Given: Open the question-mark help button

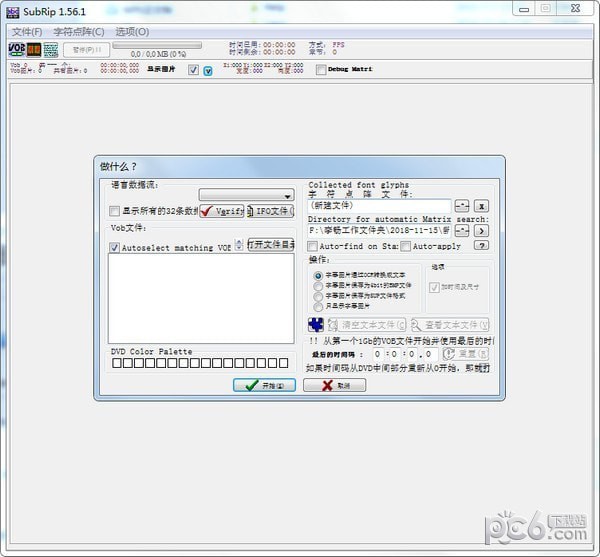Looking at the screenshot, I should pyautogui.click(x=481, y=246).
